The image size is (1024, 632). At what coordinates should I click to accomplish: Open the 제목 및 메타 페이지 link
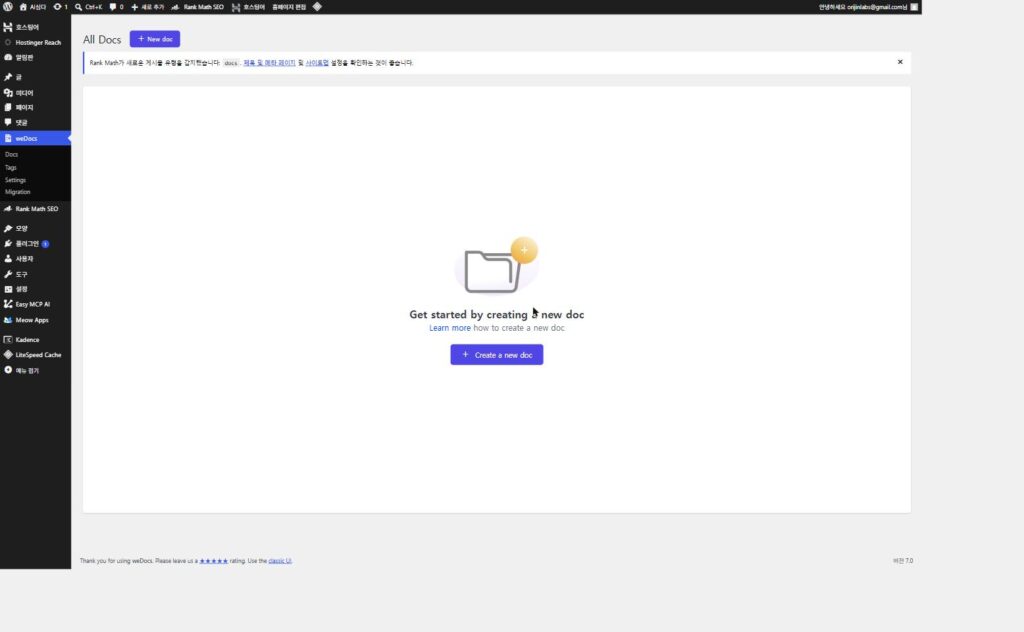coord(269,63)
